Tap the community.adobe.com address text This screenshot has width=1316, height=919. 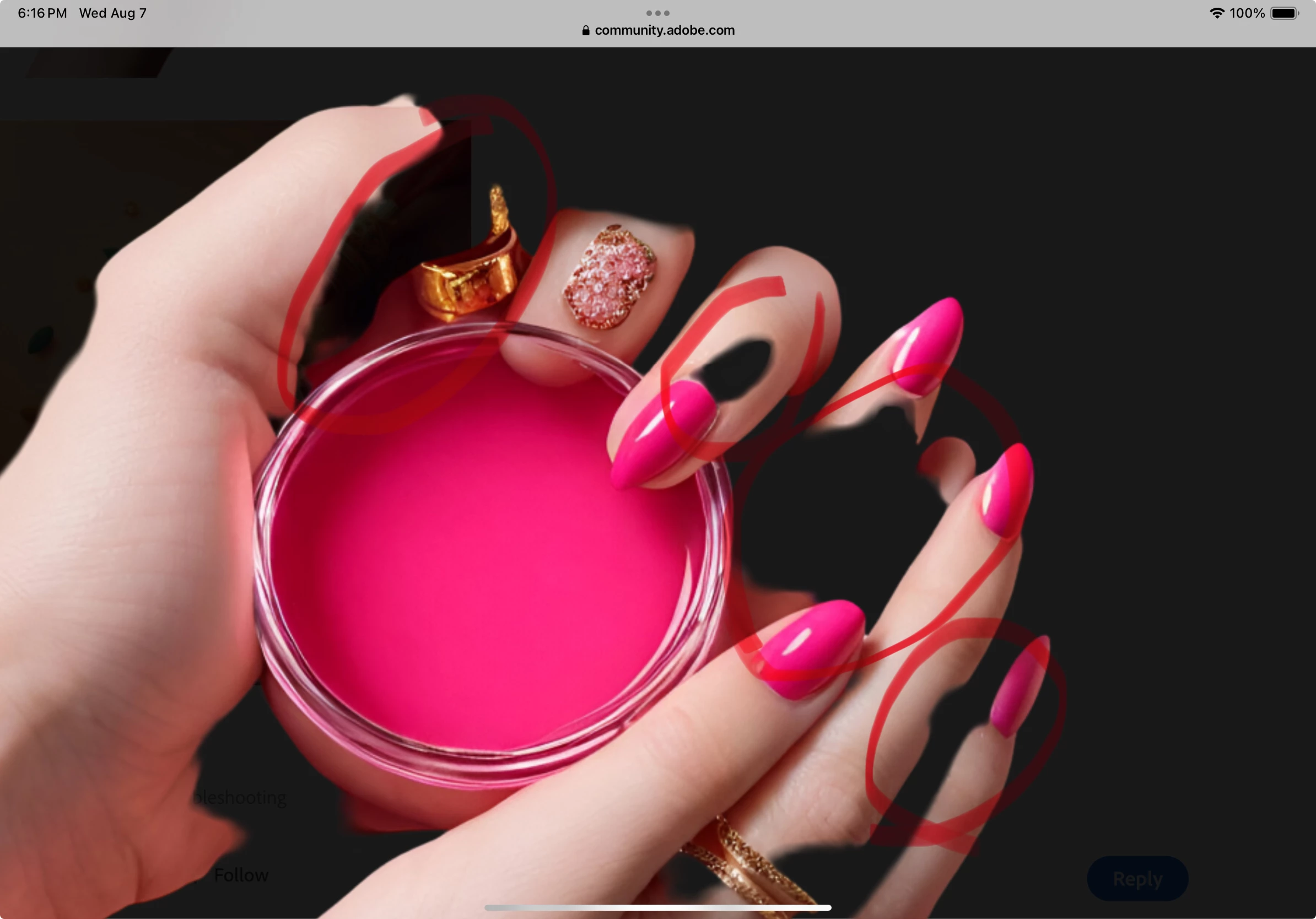point(664,30)
